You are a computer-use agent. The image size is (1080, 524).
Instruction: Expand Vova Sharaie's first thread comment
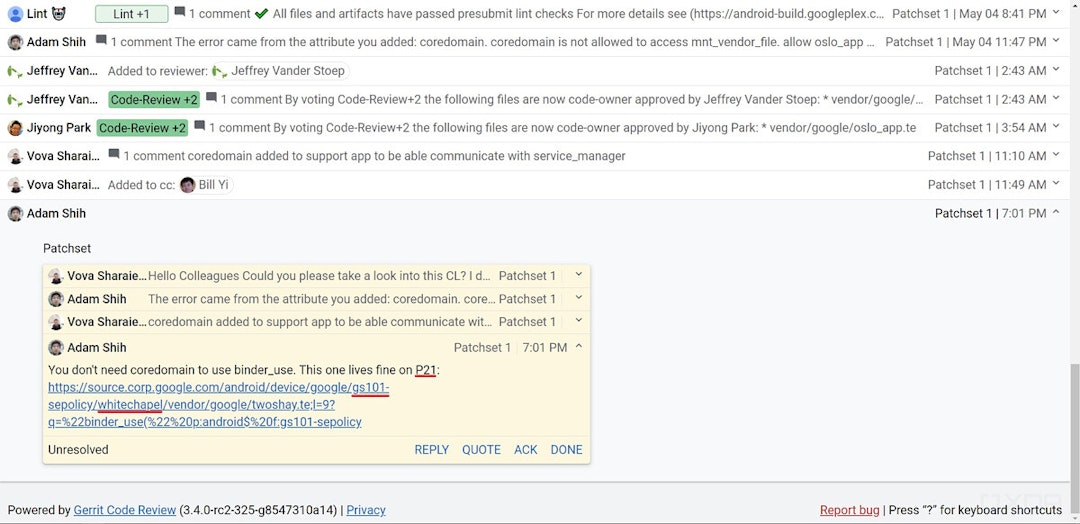578,275
